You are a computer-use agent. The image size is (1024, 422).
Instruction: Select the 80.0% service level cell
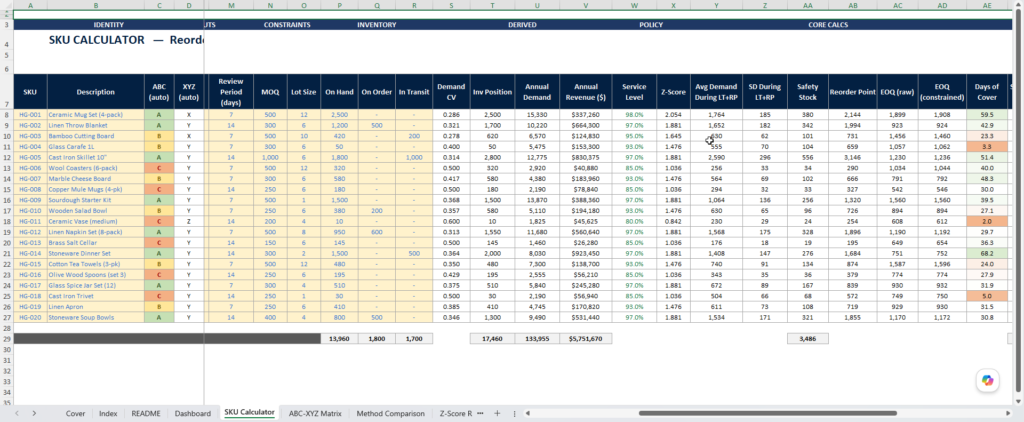click(x=635, y=221)
